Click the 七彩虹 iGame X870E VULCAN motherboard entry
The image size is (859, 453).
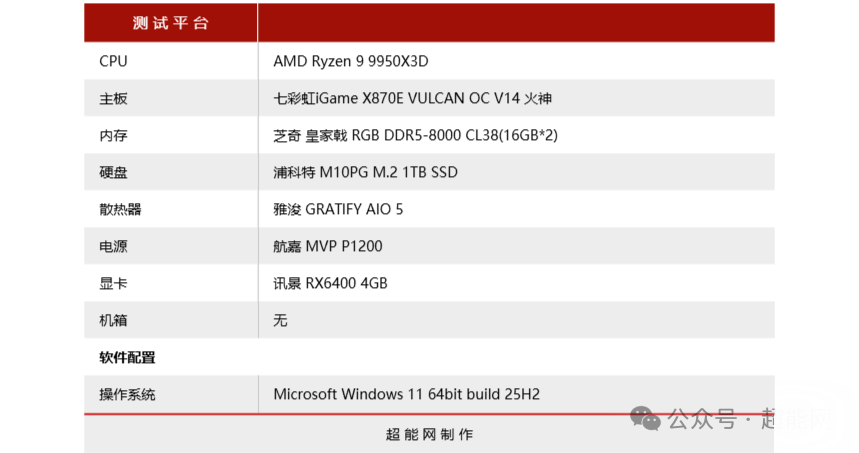[x=412, y=98]
